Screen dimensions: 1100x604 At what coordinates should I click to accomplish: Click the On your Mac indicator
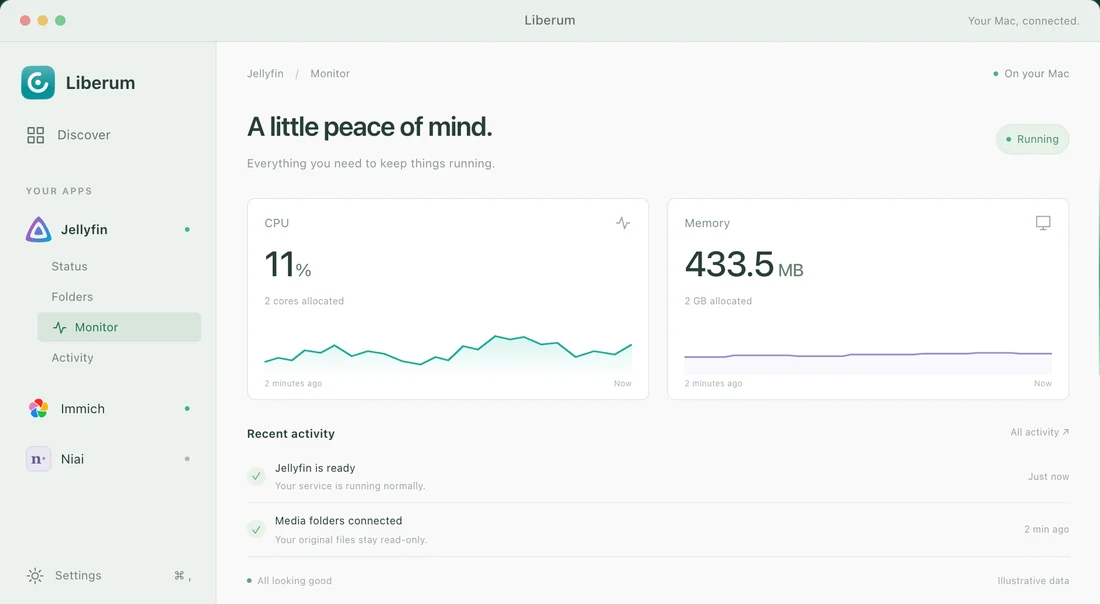coord(1031,74)
